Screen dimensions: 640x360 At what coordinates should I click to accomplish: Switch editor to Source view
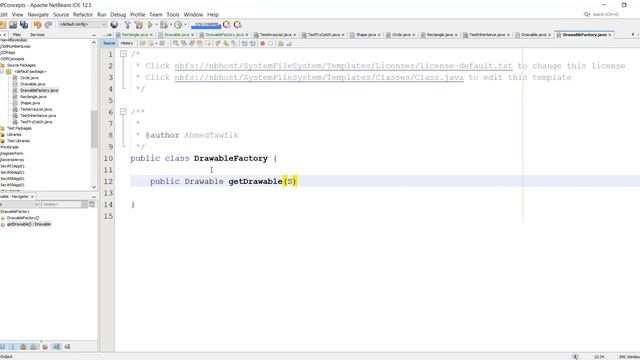109,43
